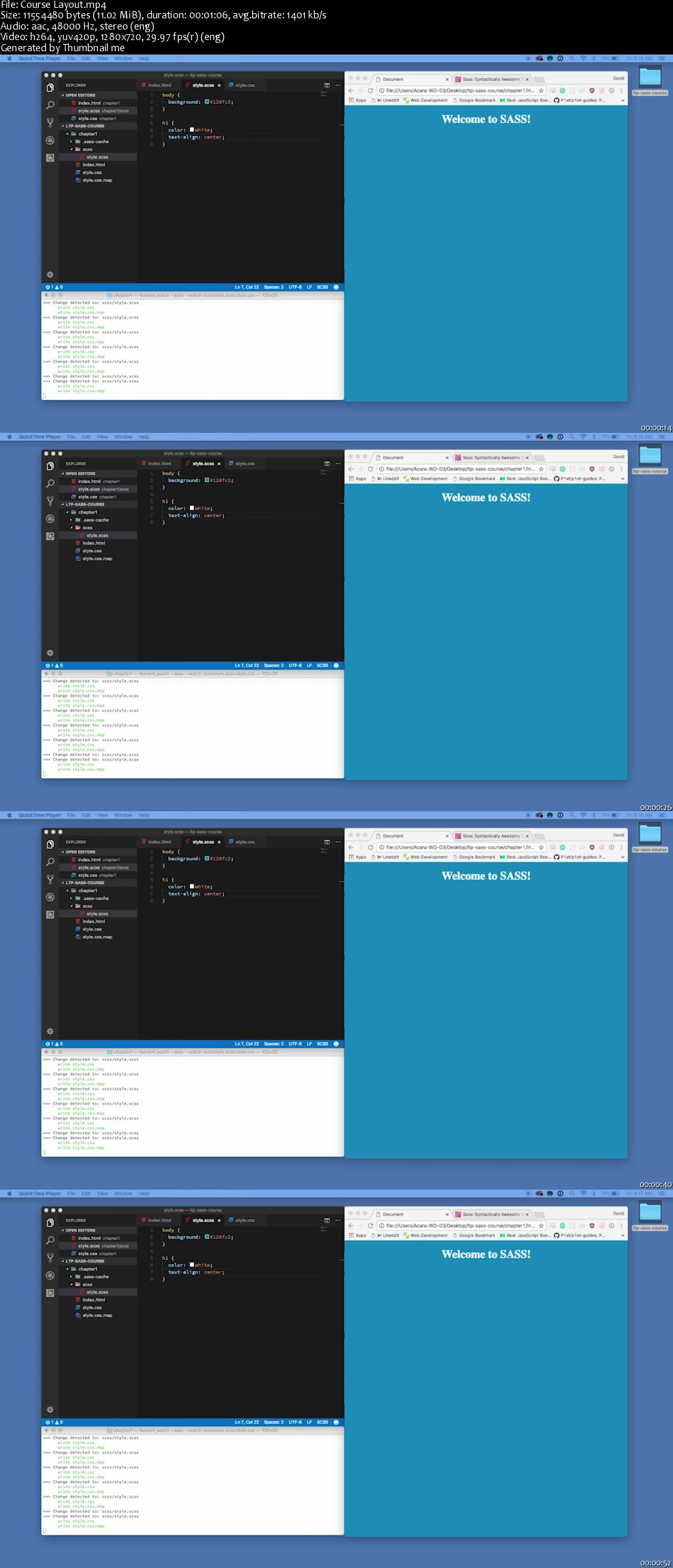Click #128fc2 color swatch in 00:00:52 frame
The width and height of the screenshot is (673, 1568).
[207, 1237]
